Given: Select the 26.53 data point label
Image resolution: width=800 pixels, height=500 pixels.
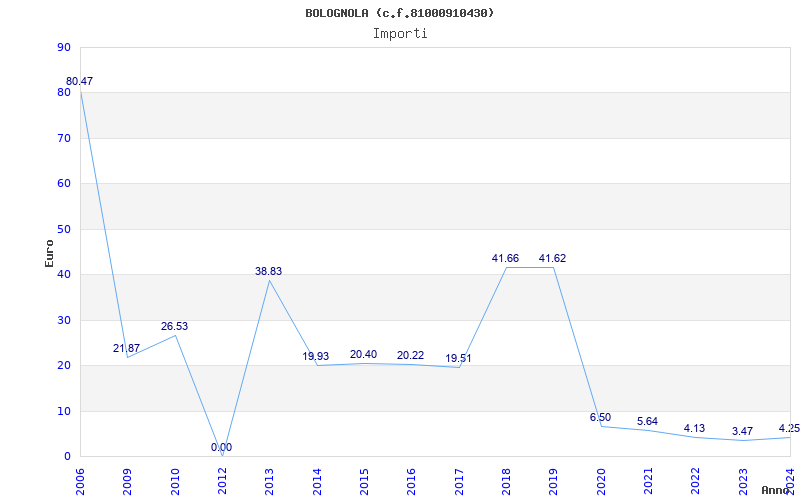Looking at the screenshot, I should point(174,327).
